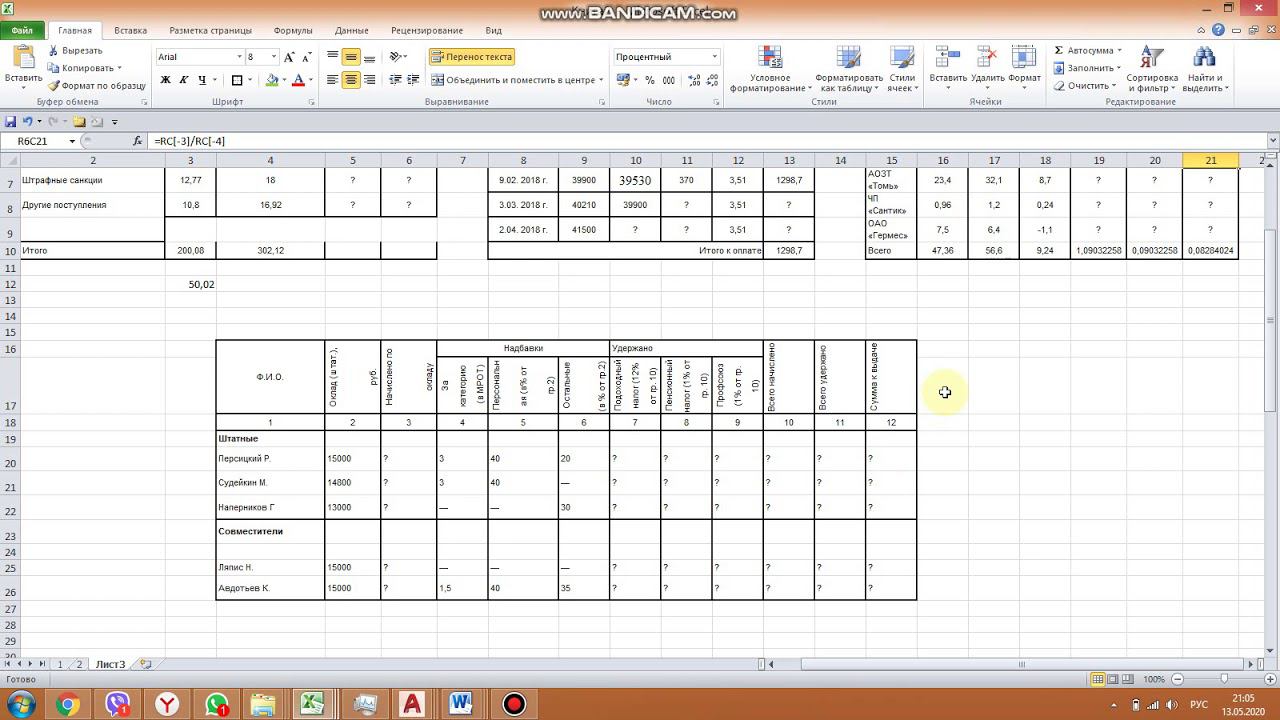Open the Arial font name dropdown
This screenshot has width=1280, height=720.
point(240,57)
